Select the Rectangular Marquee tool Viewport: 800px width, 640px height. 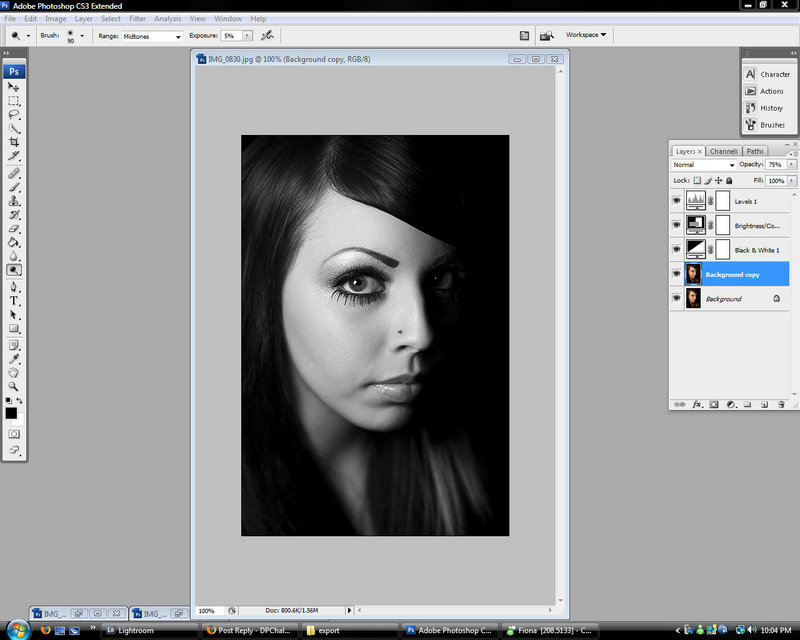click(14, 101)
